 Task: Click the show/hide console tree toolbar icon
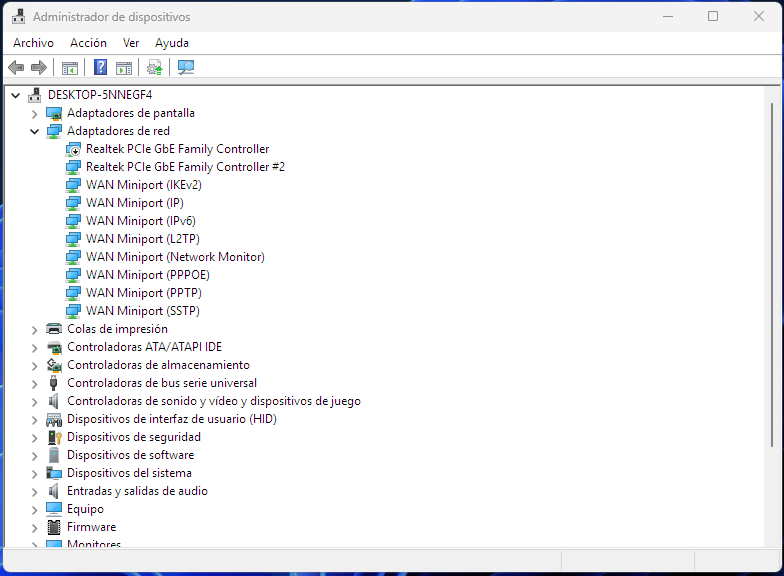point(70,67)
